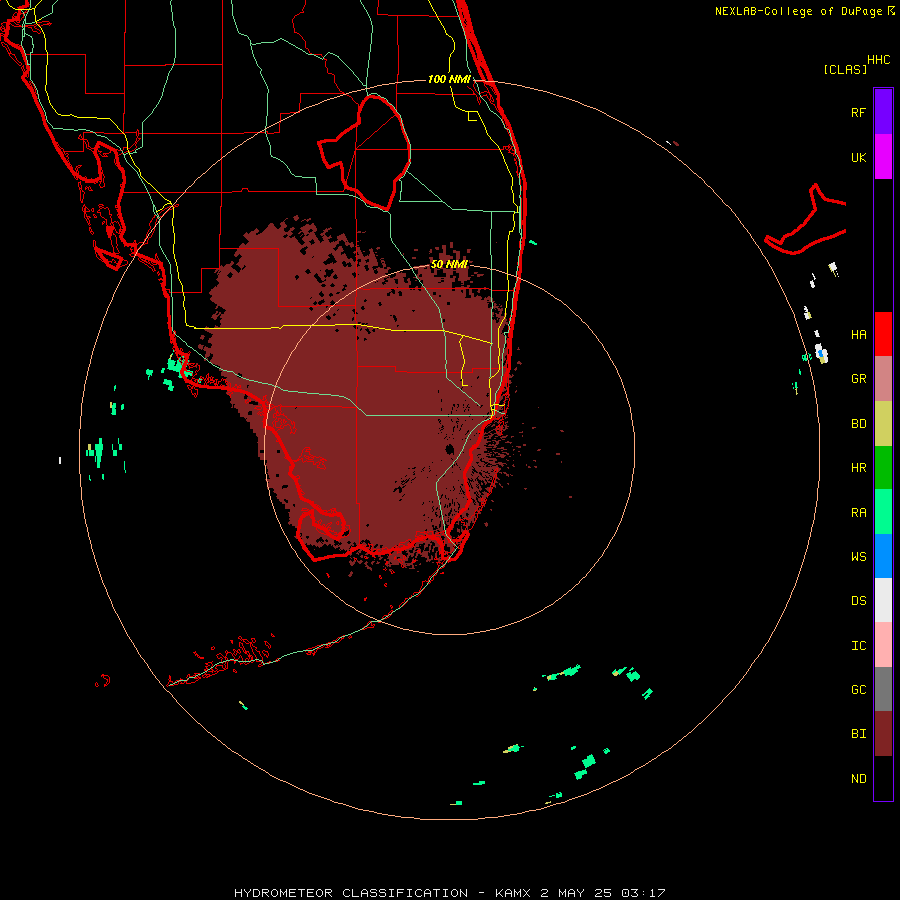The image size is (900, 900).
Task: Click the Hydrometeor Classification KAMX title caption
Action: point(449,893)
